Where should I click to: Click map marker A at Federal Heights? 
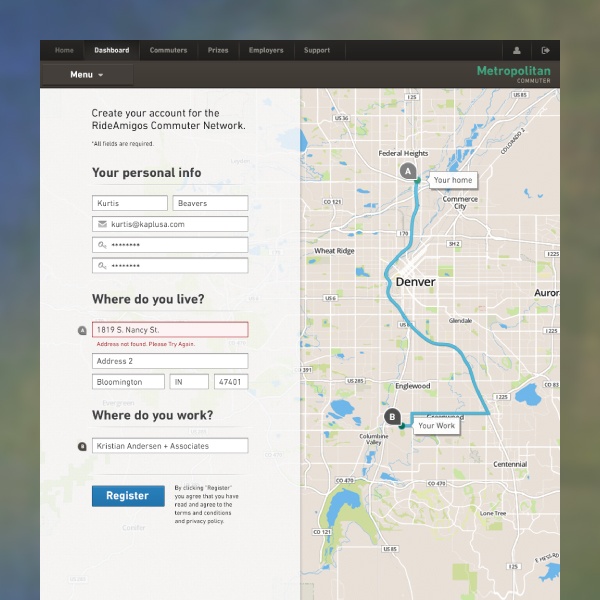(408, 171)
